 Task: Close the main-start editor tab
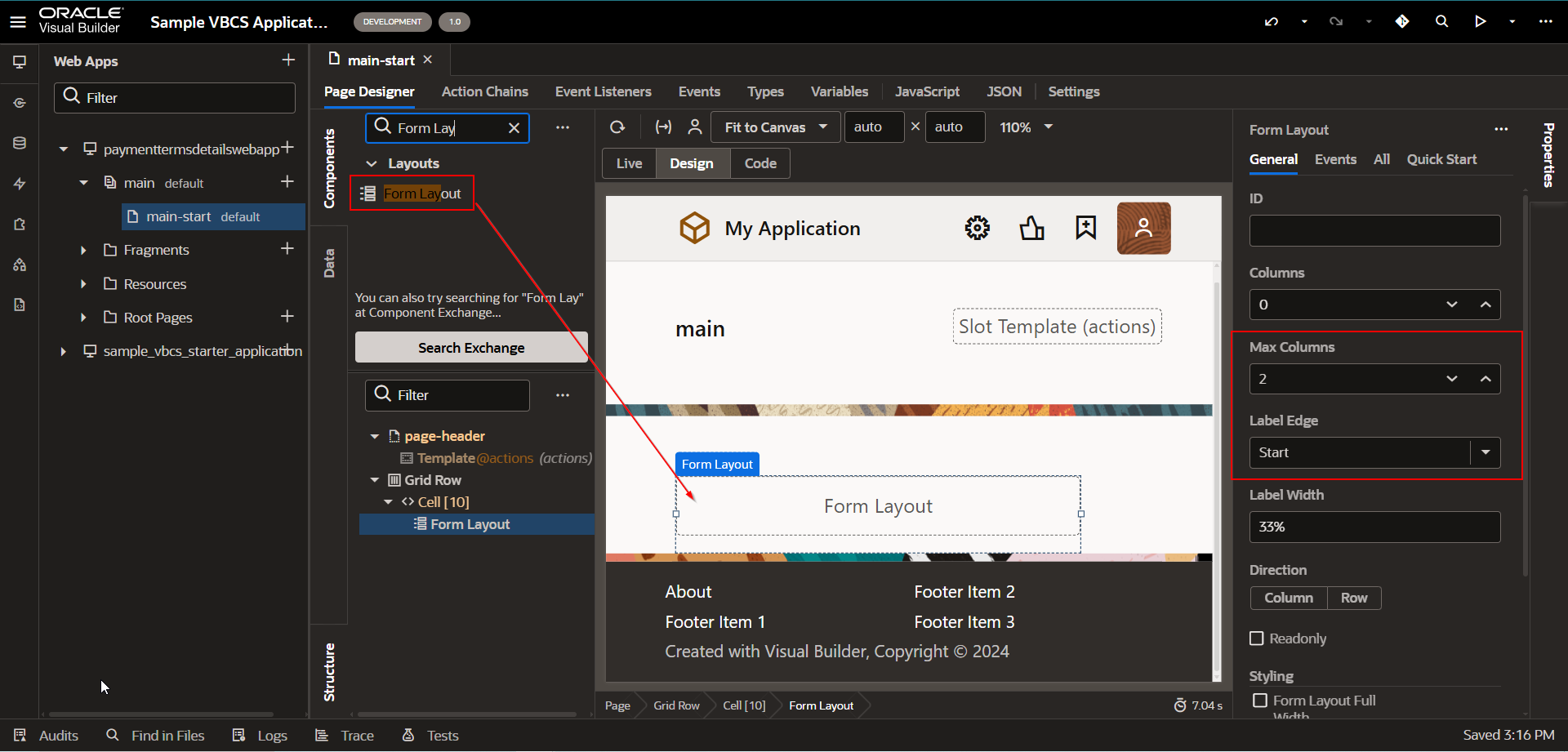tap(428, 60)
